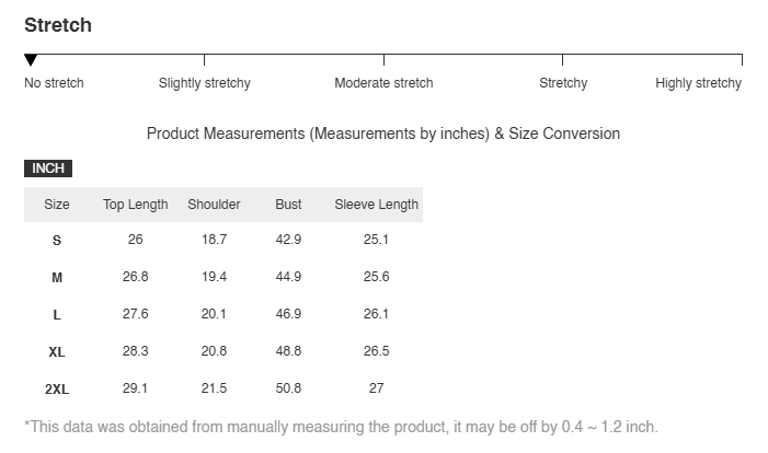Click the manual measurement disclaimer note
This screenshot has width=768, height=453.
coord(341,427)
